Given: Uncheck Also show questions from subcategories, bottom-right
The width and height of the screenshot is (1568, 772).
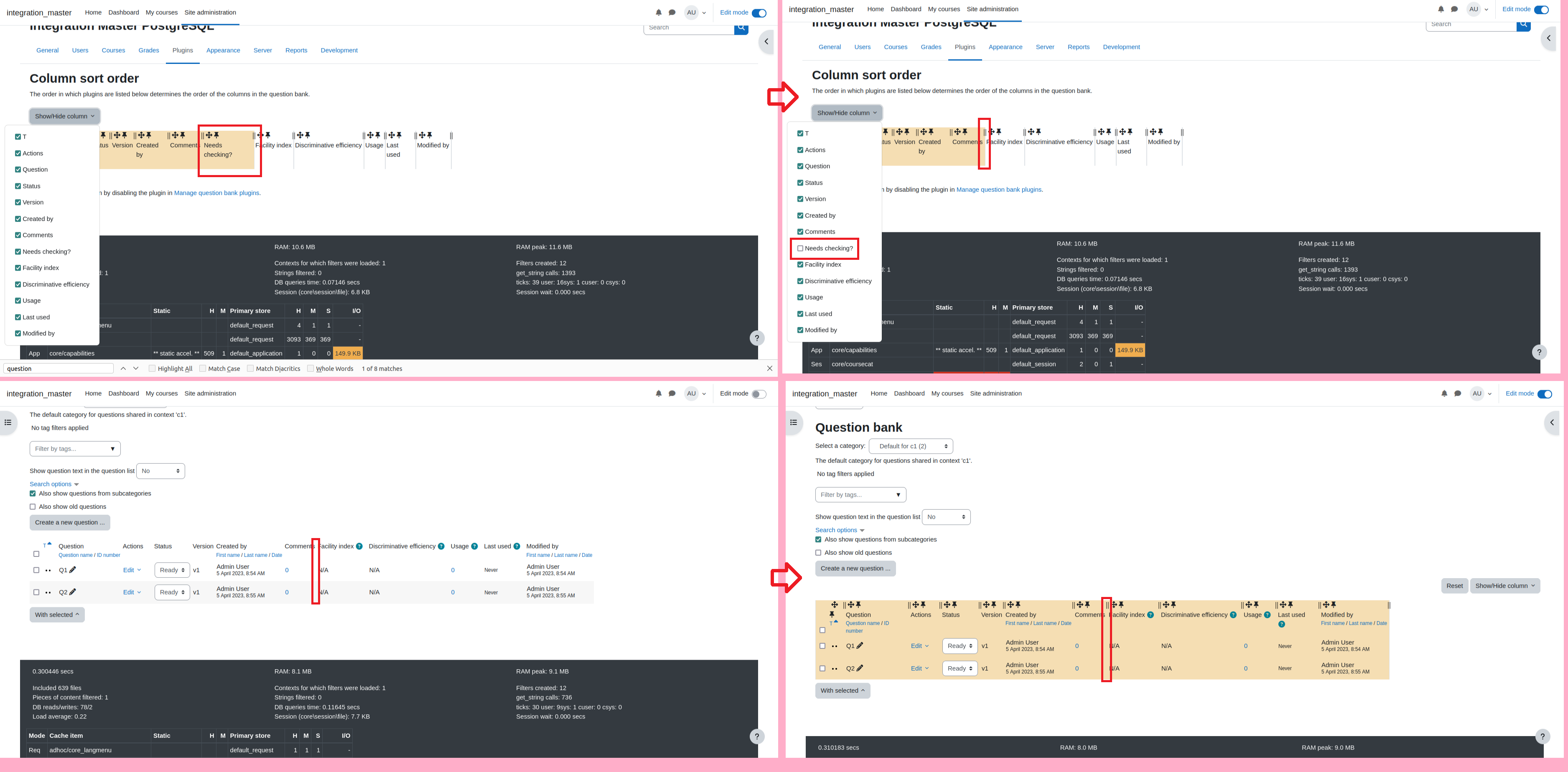Looking at the screenshot, I should (818, 540).
